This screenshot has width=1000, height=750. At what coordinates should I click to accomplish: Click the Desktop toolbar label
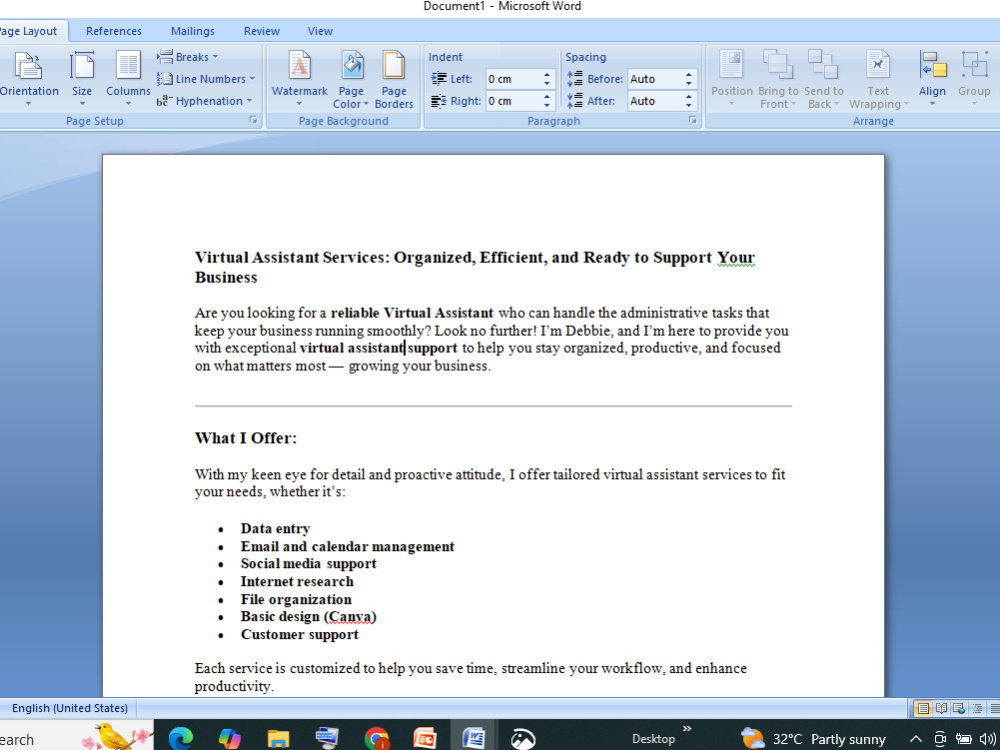pos(653,739)
